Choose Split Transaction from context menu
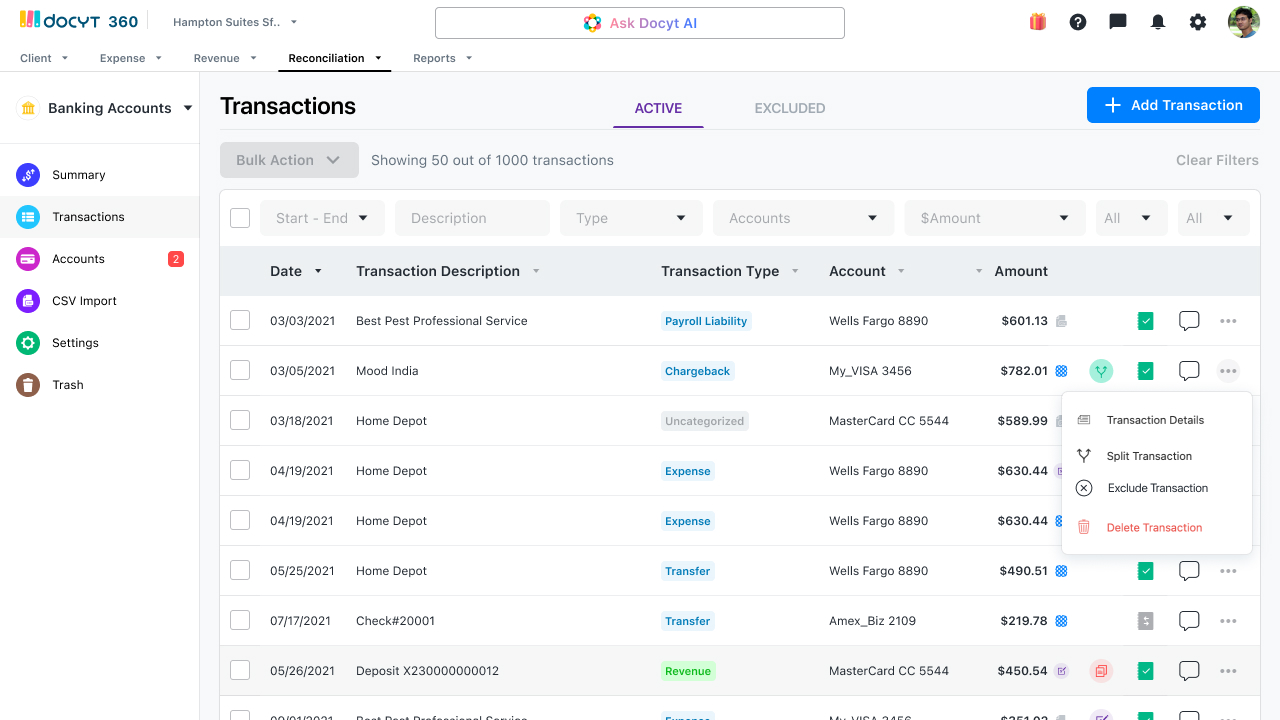Viewport: 1280px width, 720px height. (x=1156, y=456)
